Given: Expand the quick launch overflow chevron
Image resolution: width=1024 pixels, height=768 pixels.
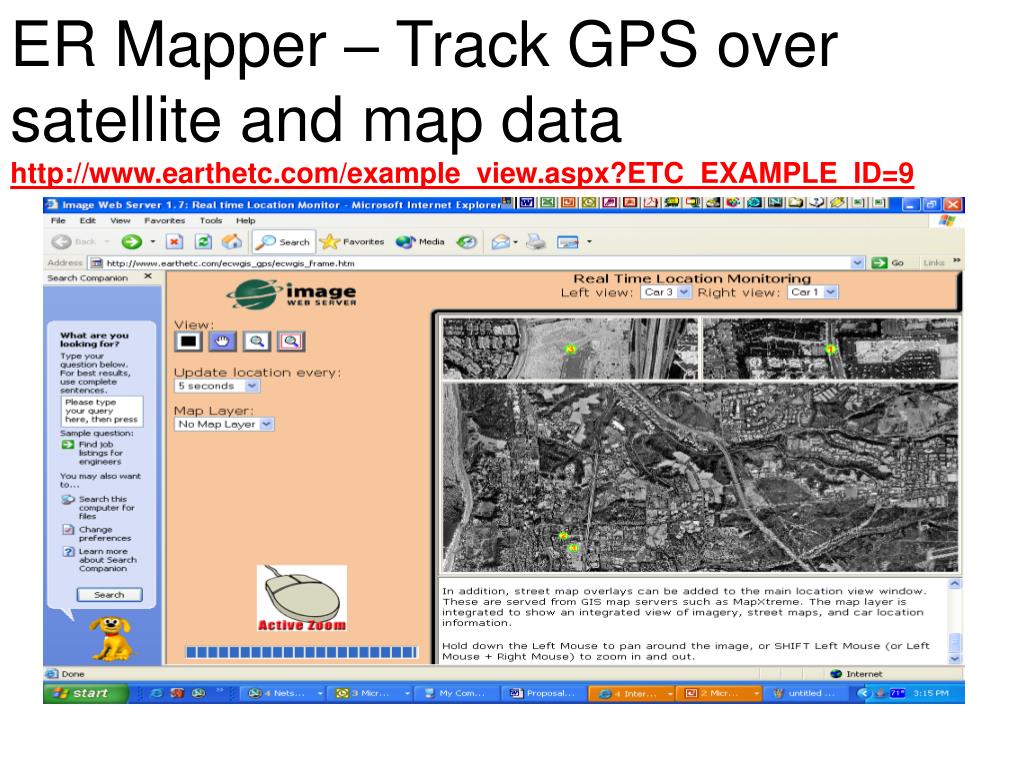Looking at the screenshot, I should [220, 690].
